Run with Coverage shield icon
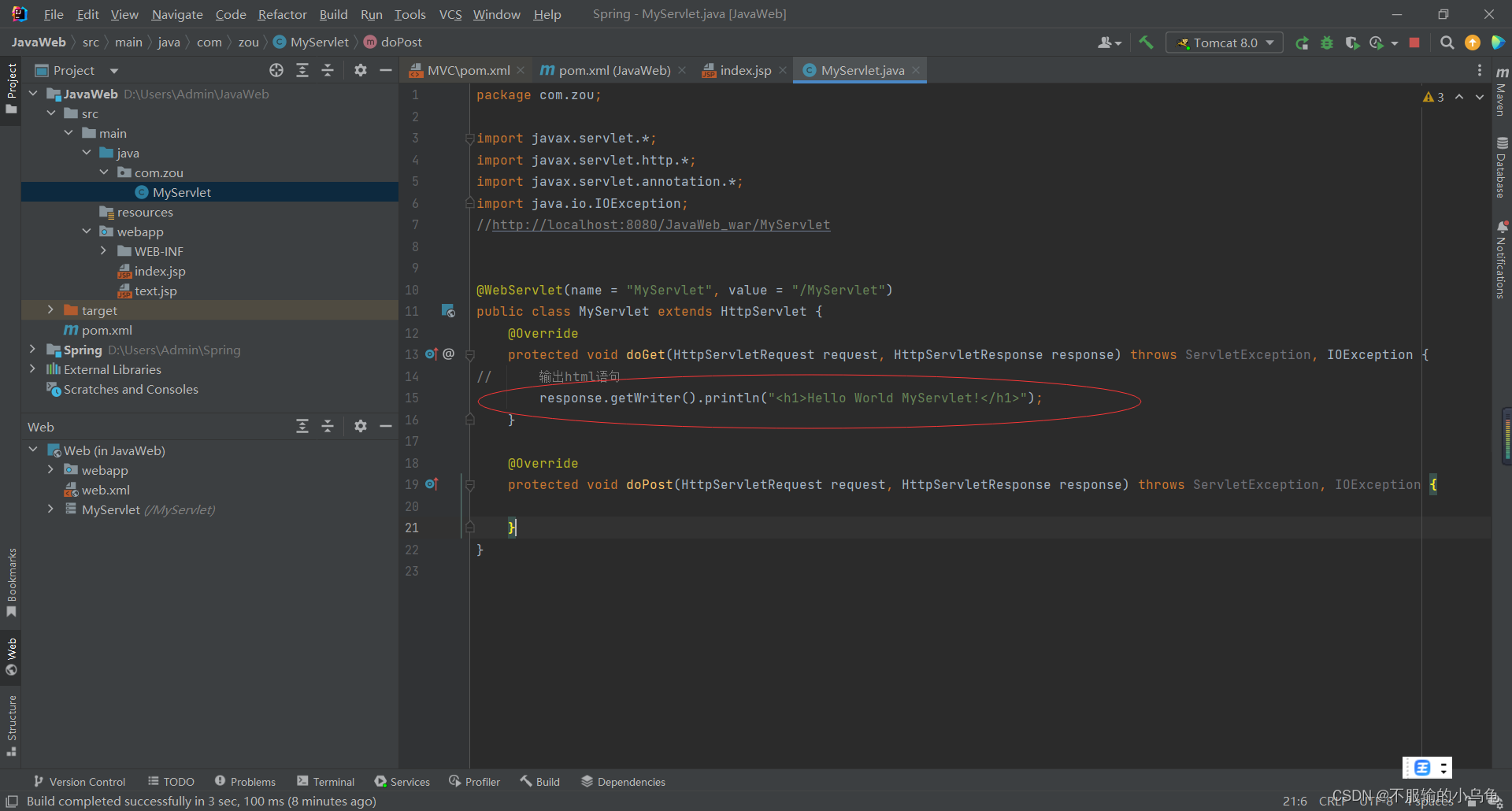Image resolution: width=1512 pixels, height=811 pixels. point(1352,43)
